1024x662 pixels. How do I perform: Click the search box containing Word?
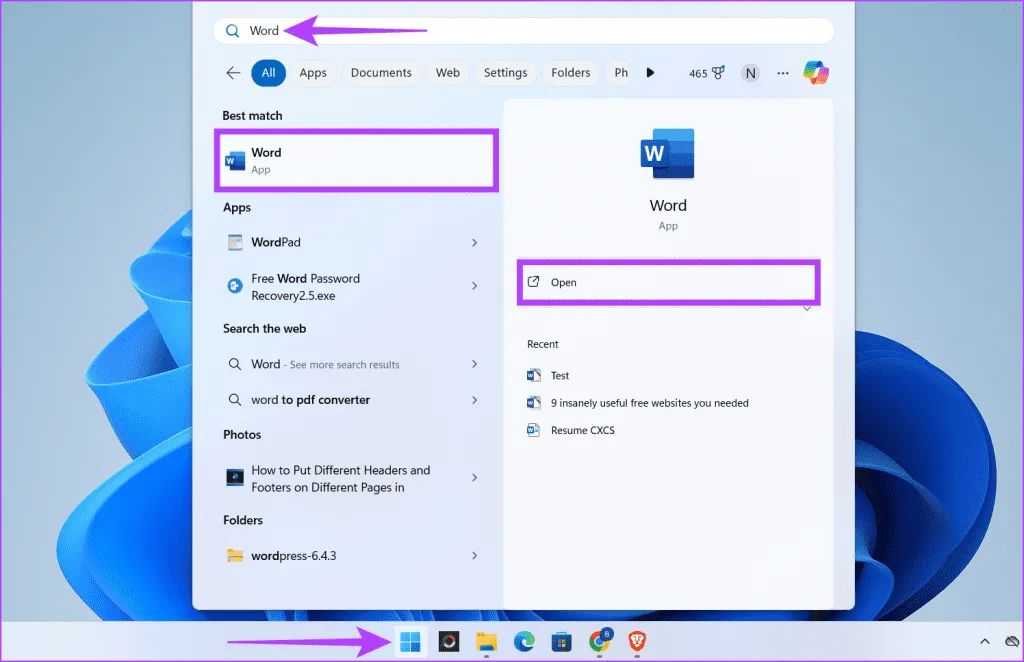pyautogui.click(x=522, y=31)
